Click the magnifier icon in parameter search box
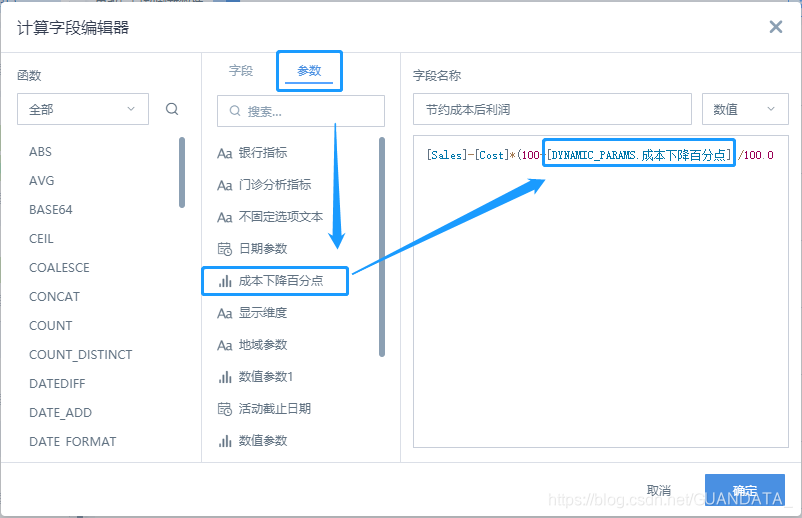Viewport: 802px width, 518px height. [235, 111]
